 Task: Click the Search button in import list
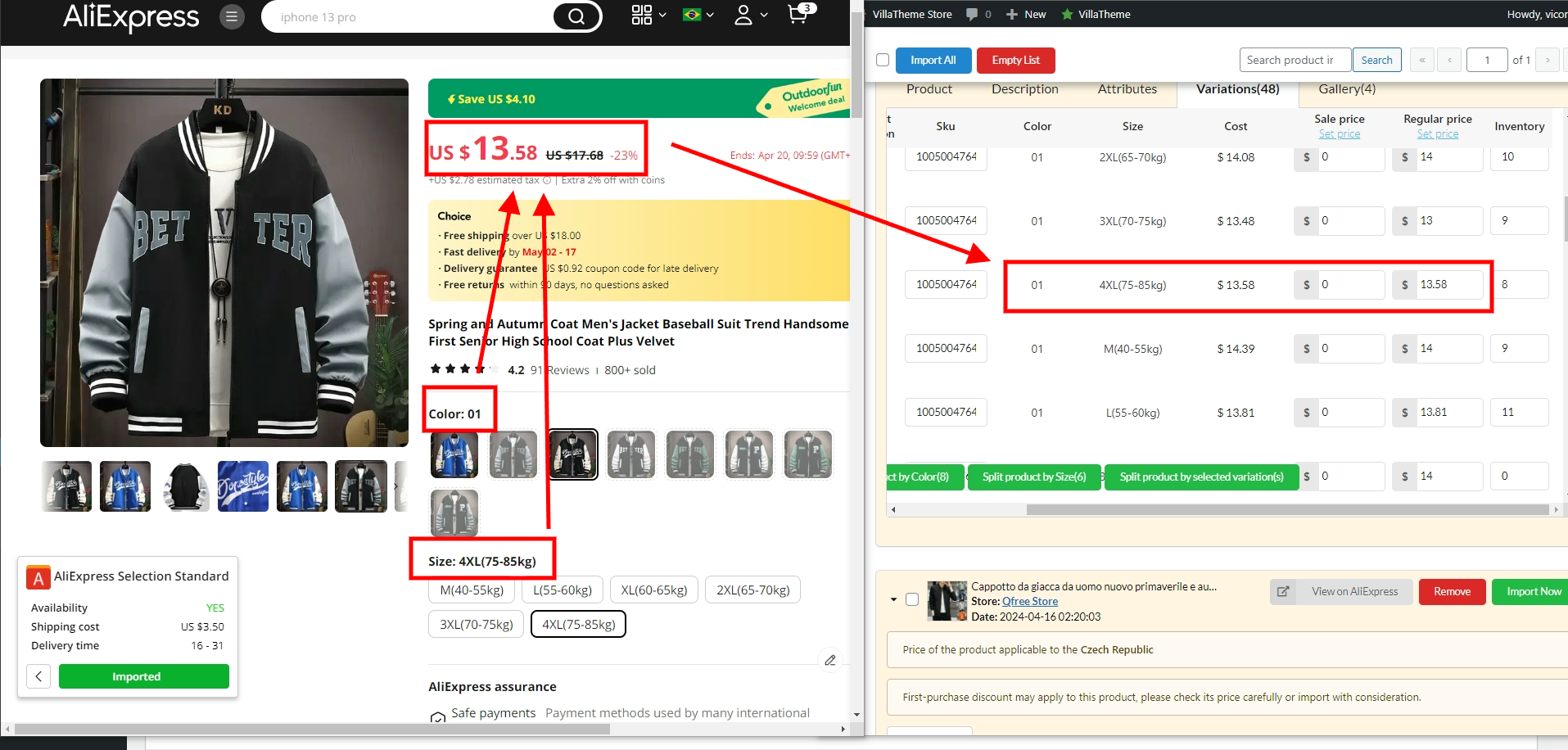(1376, 60)
